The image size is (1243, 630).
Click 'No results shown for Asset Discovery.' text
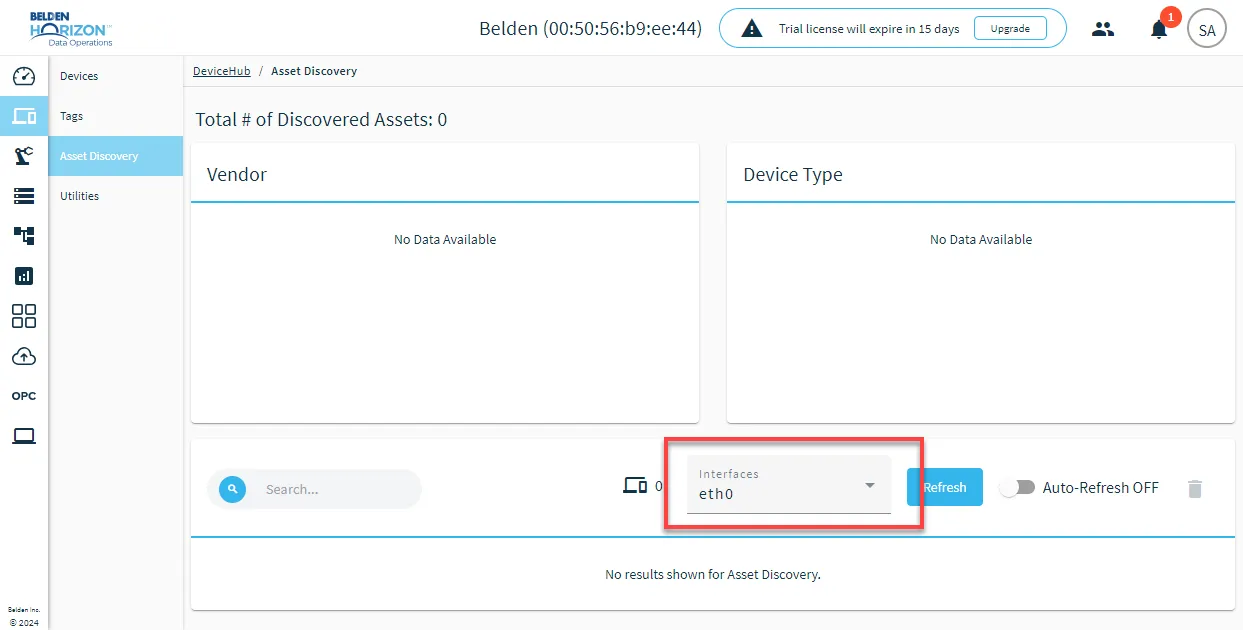point(713,575)
